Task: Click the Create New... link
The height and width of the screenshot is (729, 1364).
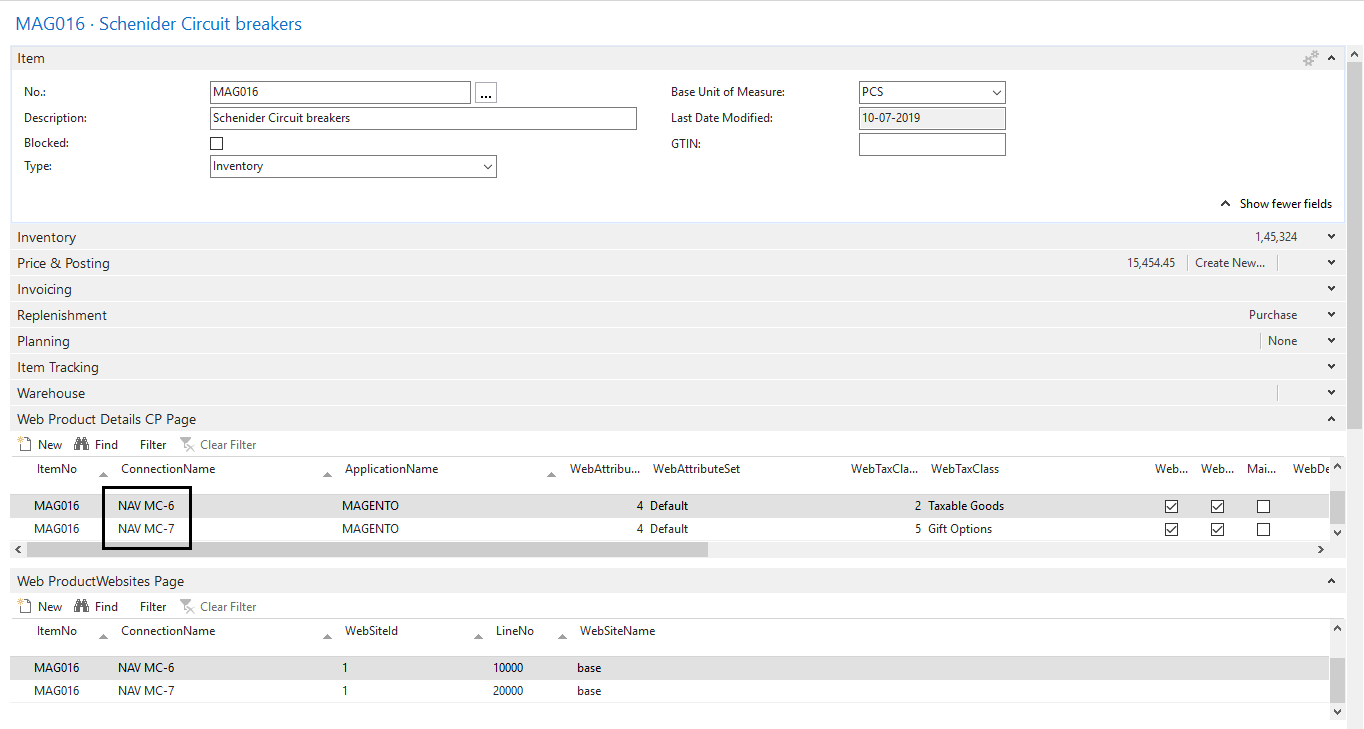Action: click(1229, 263)
